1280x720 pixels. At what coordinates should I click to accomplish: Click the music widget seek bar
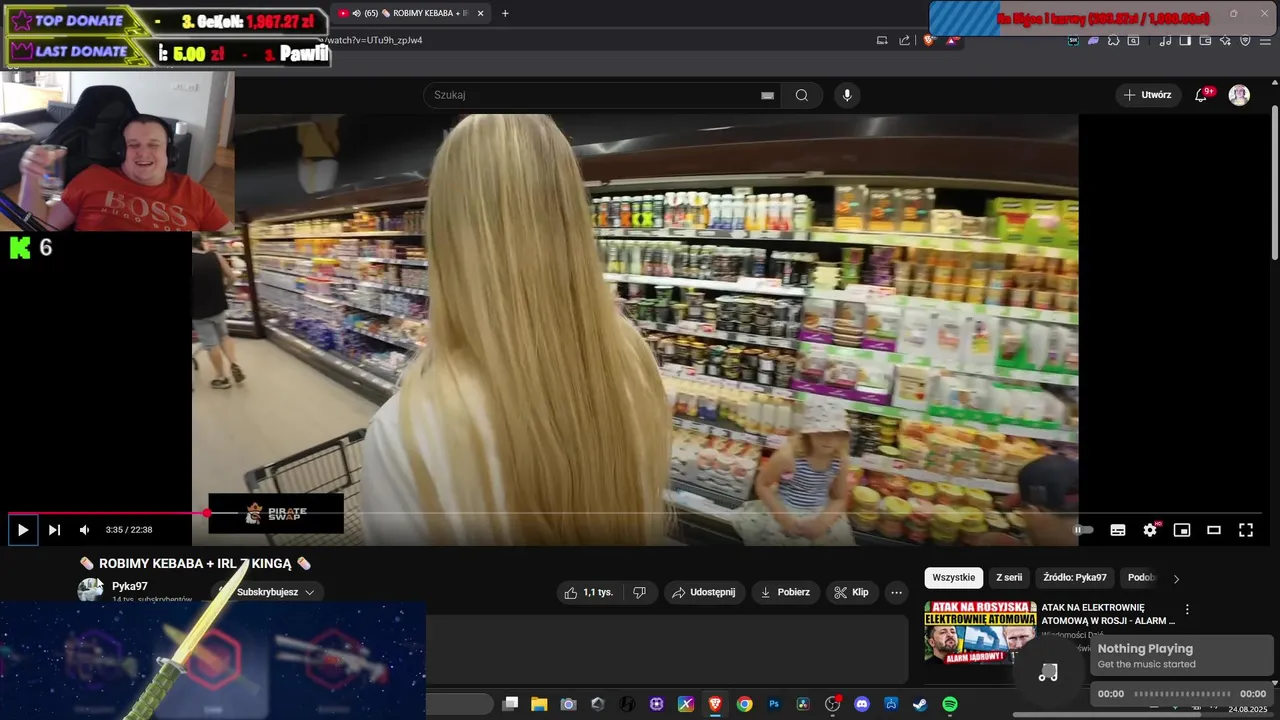pyautogui.click(x=1183, y=694)
